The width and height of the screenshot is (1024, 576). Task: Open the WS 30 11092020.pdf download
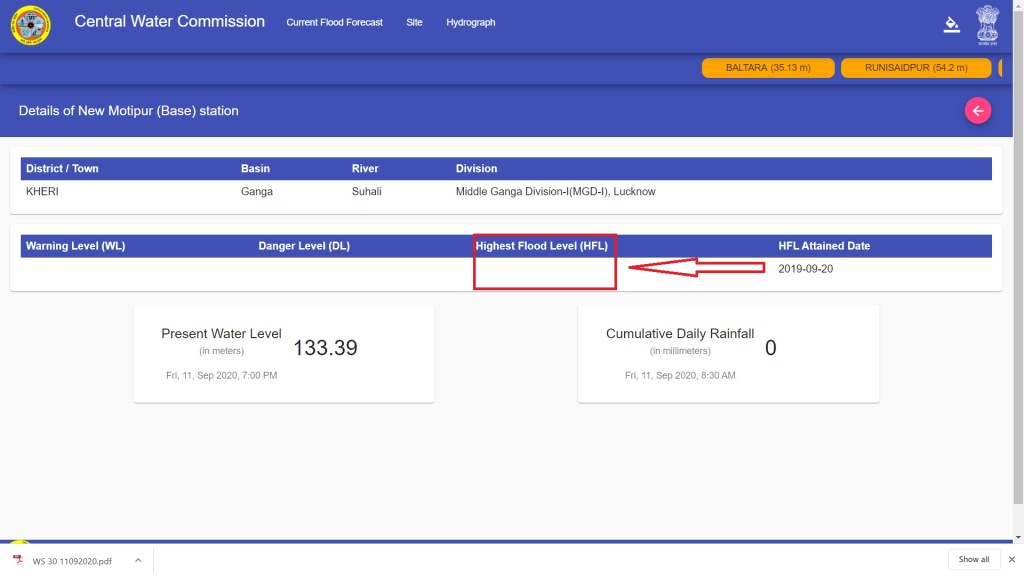pyautogui.click(x=70, y=560)
